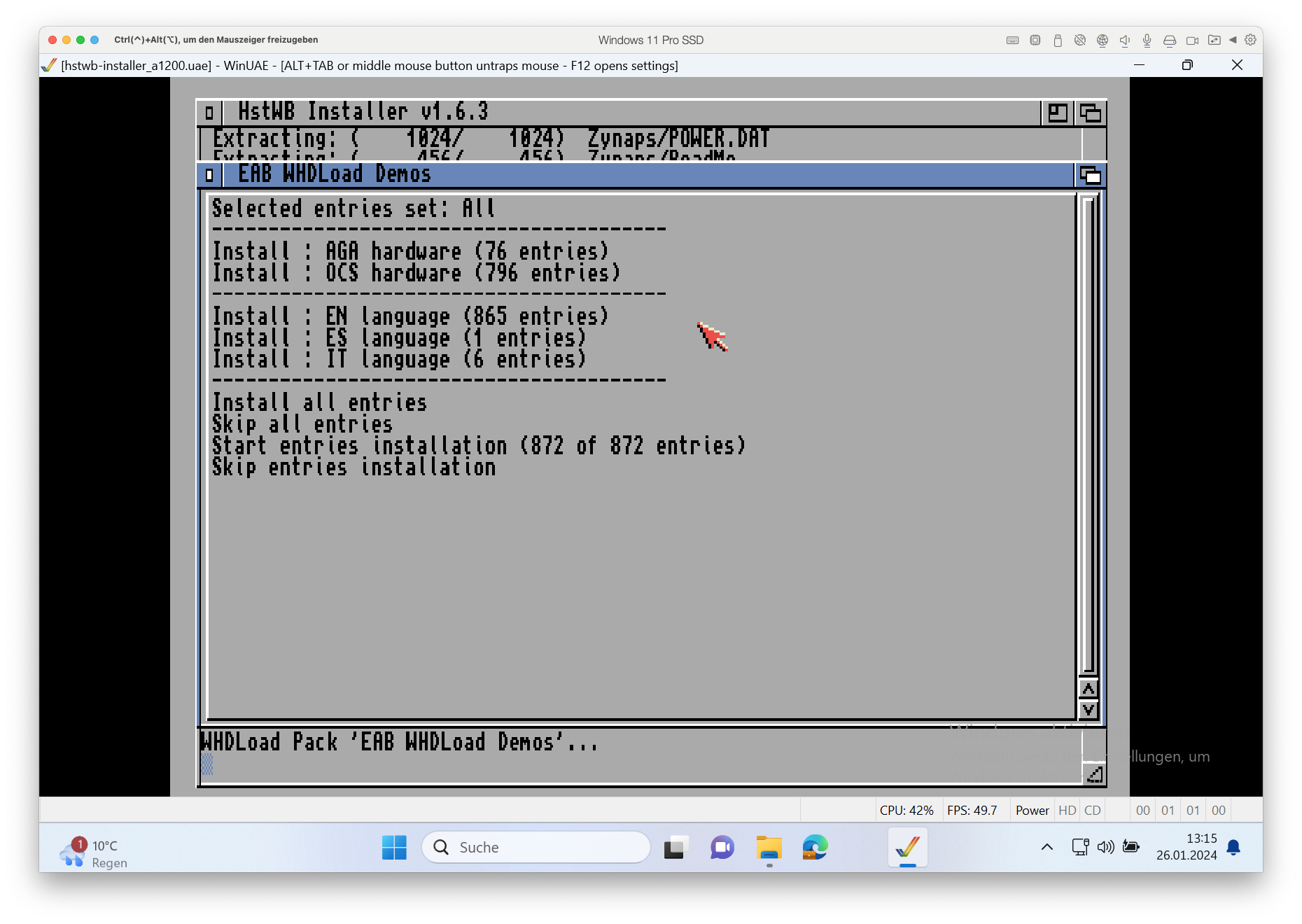Click the list scroll up arrow
This screenshot has width=1302, height=924.
click(x=1088, y=689)
